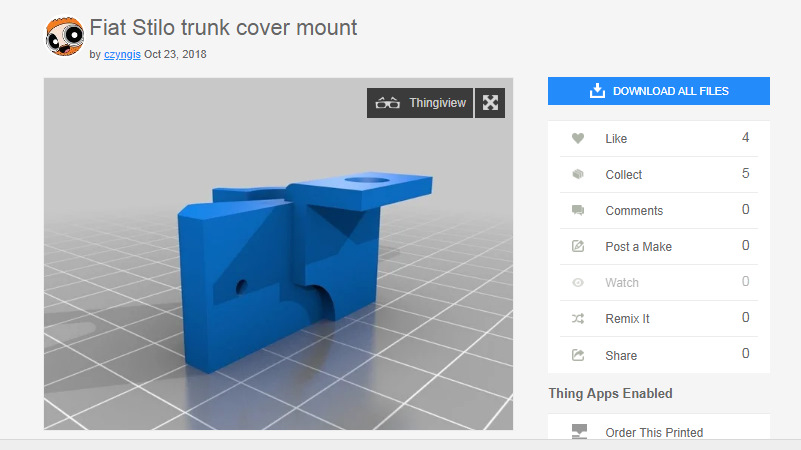Viewport: 801px width, 450px height.
Task: Click the Collect box icon
Action: tap(578, 174)
